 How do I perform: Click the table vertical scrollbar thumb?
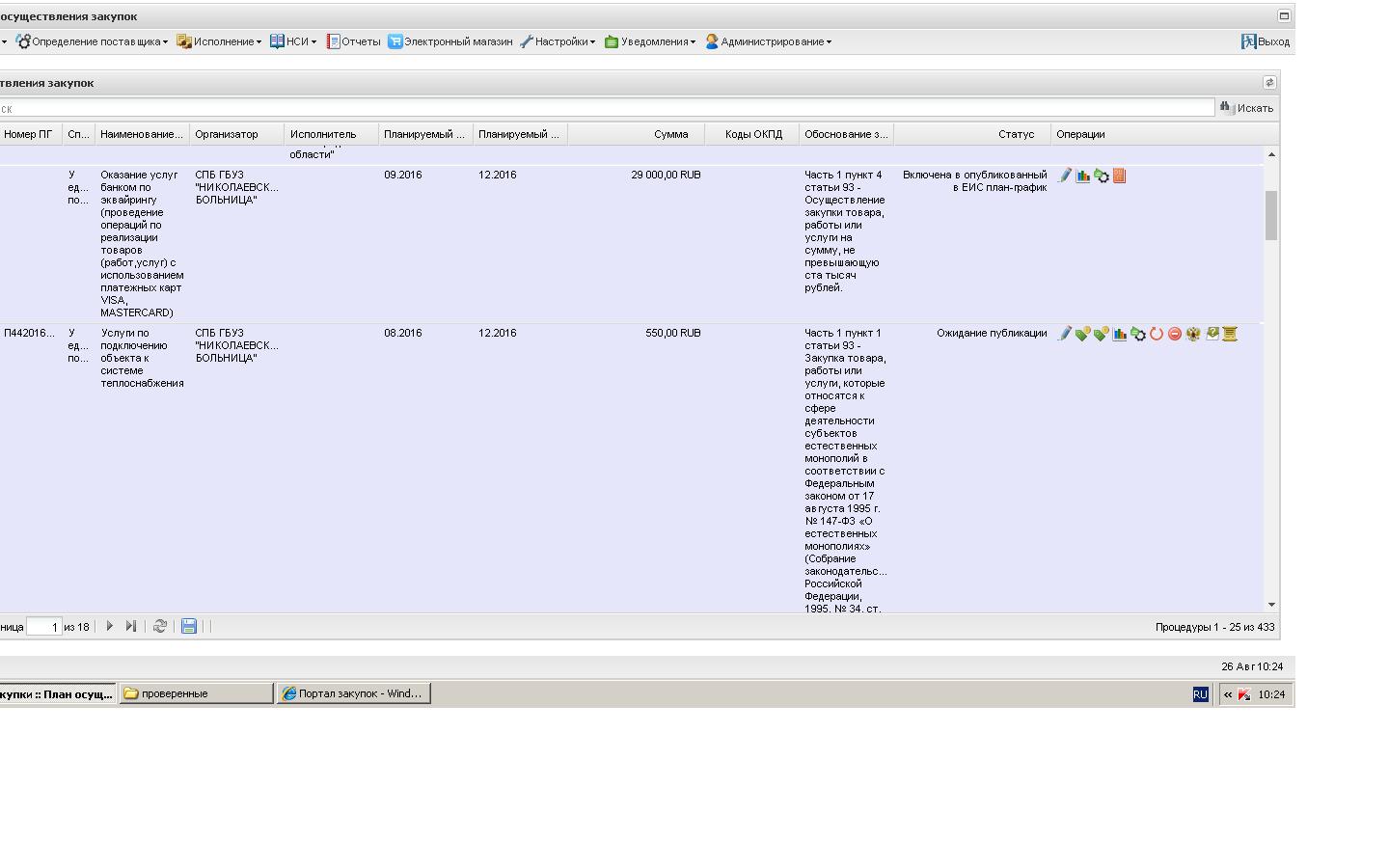click(1271, 215)
